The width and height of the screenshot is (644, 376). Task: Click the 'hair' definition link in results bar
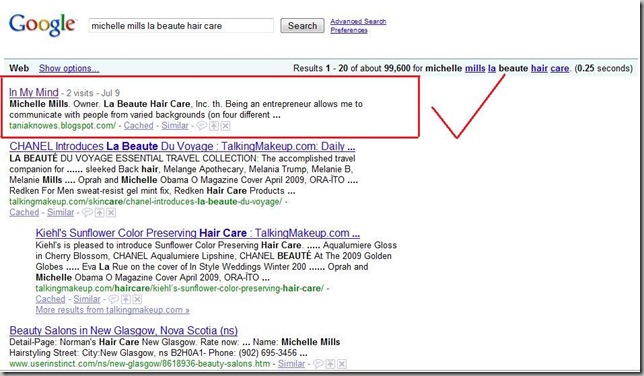539,68
